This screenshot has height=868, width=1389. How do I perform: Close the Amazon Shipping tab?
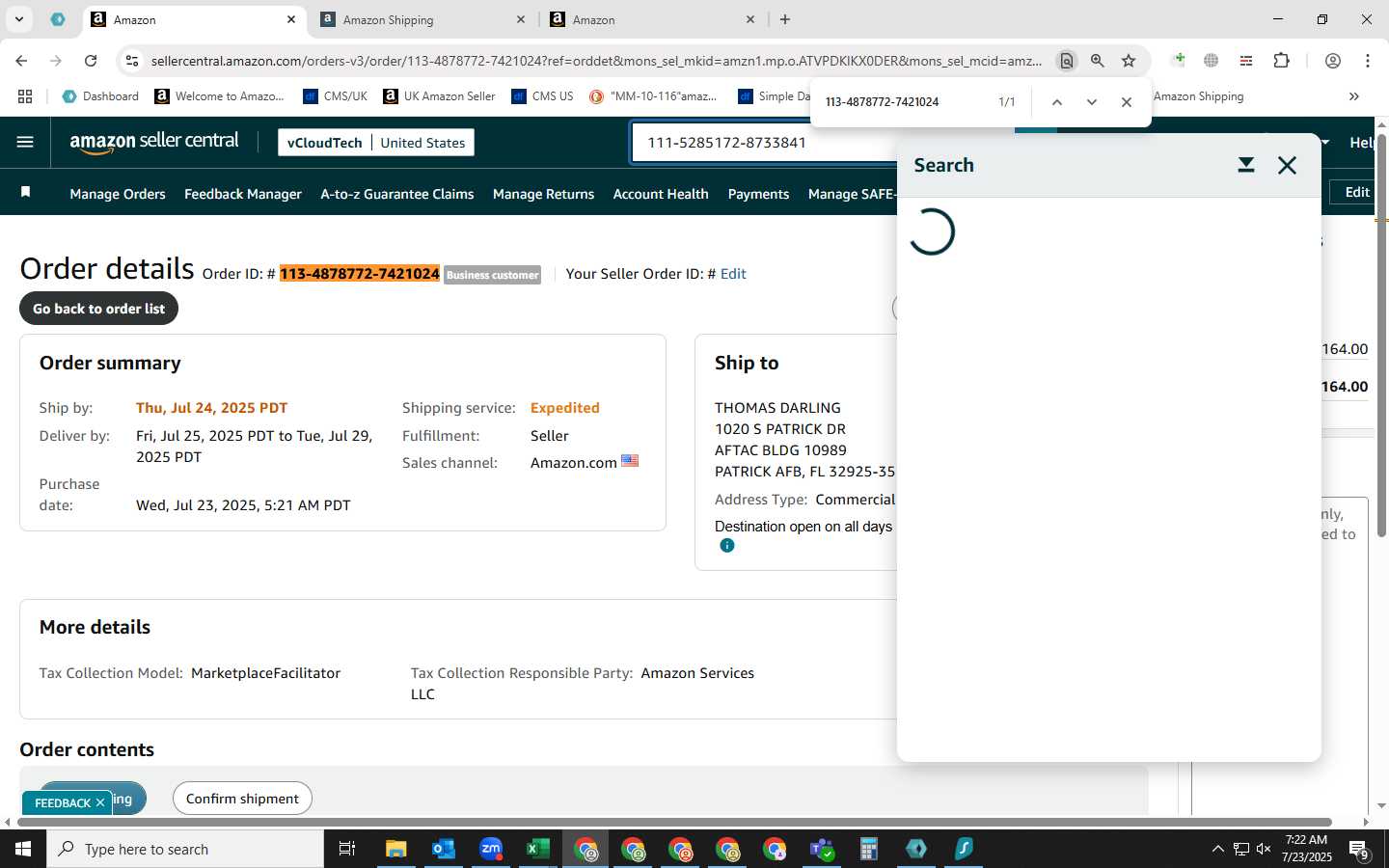[x=521, y=19]
